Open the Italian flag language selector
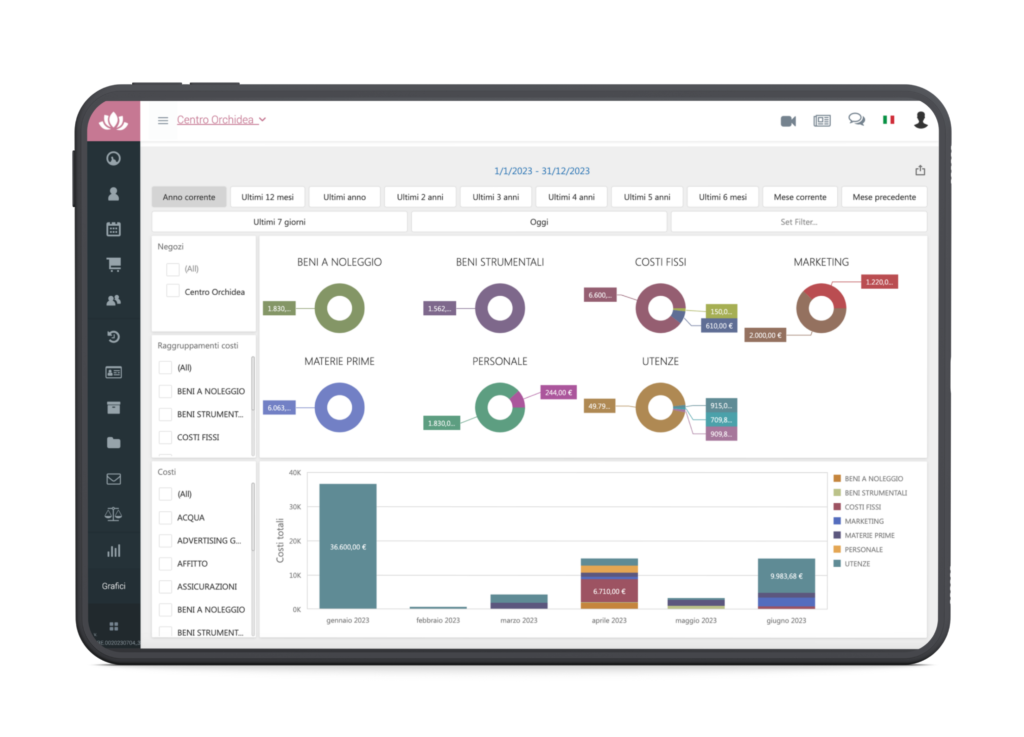 coord(888,120)
